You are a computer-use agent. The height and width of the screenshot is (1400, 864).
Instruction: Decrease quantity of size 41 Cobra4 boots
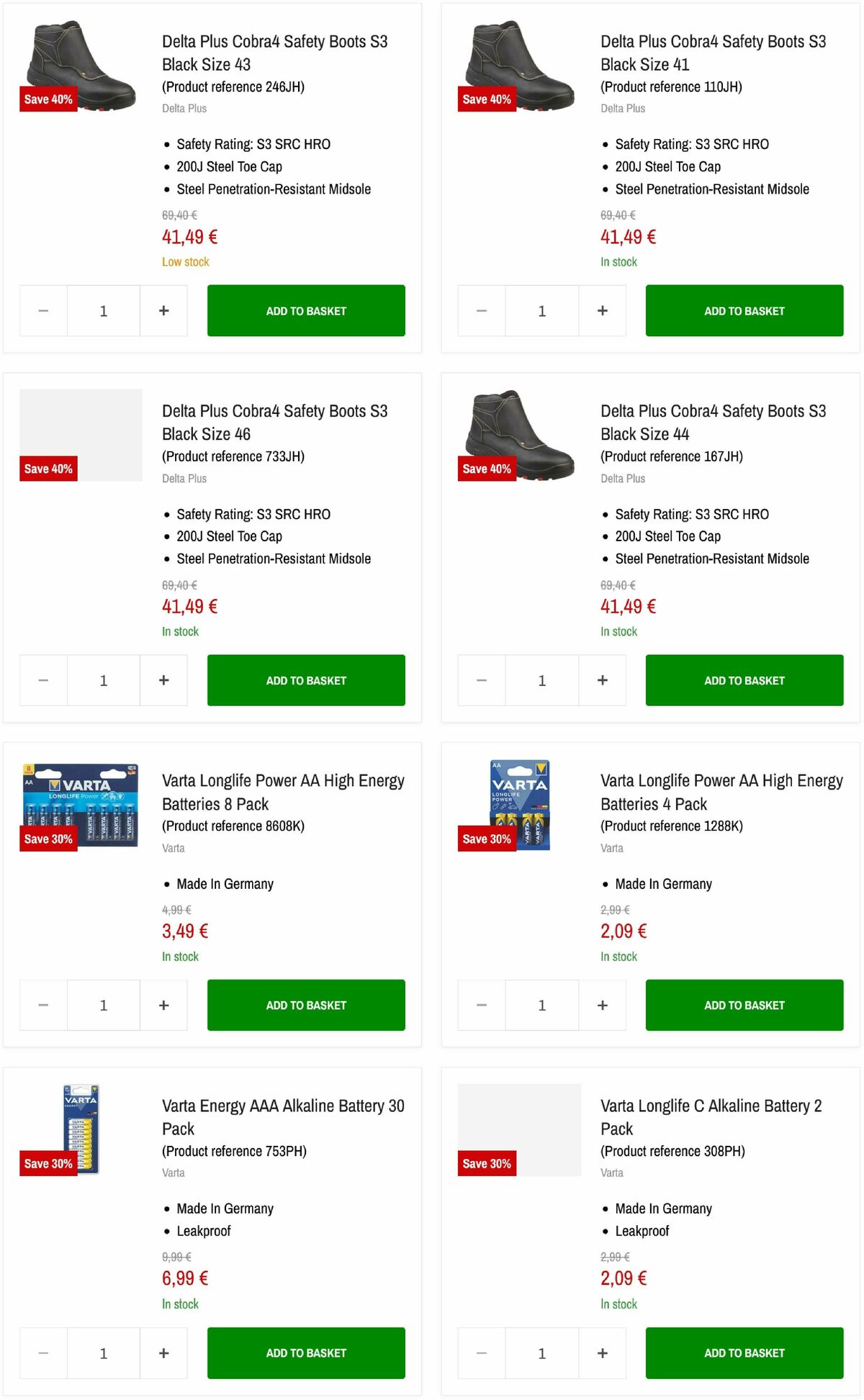click(x=480, y=310)
